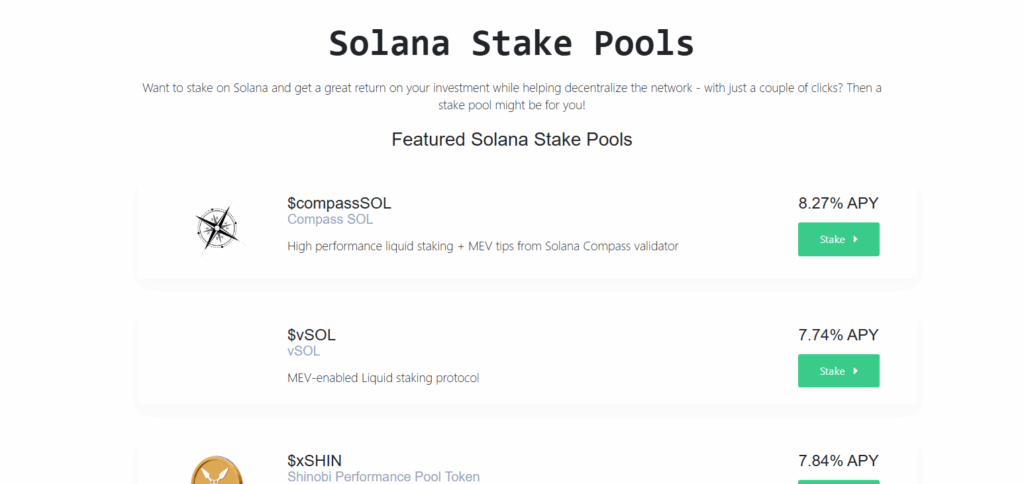Click the intro paragraph about staking on Solana
Screen dimensions: 1024x484
(511, 96)
